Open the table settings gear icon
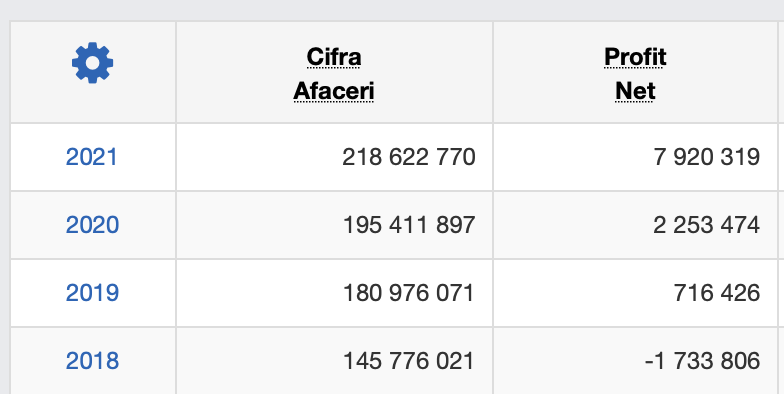The height and width of the screenshot is (394, 784). pos(92,63)
